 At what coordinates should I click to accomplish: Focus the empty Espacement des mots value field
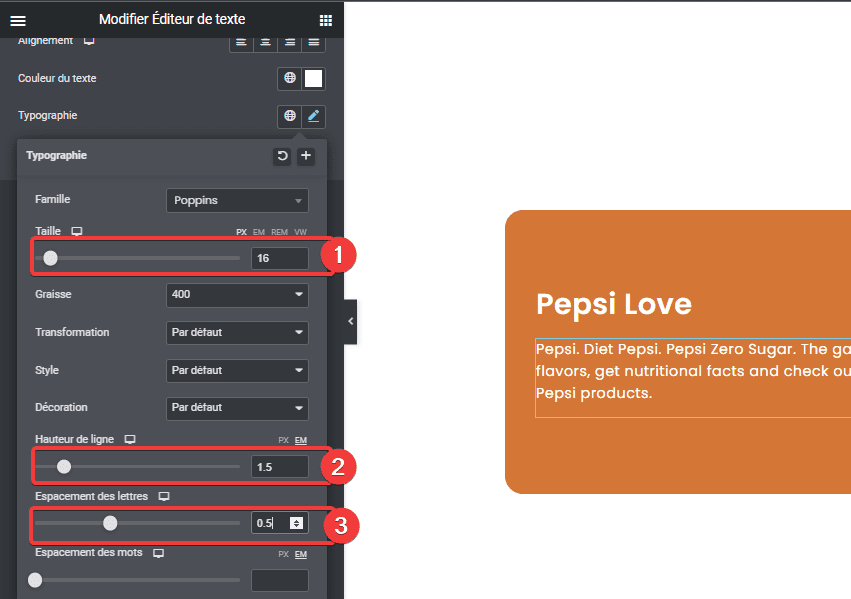pyautogui.click(x=280, y=580)
